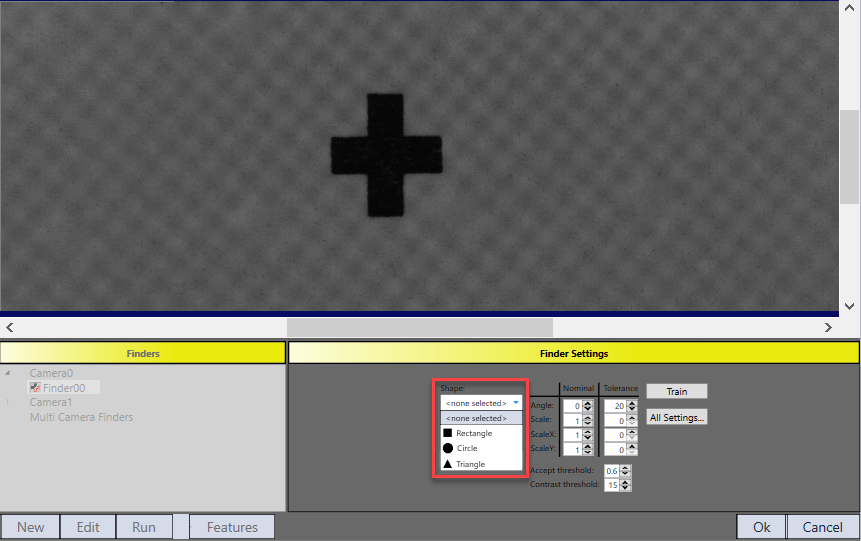Click the Features button
The height and width of the screenshot is (541, 861).
click(x=231, y=527)
